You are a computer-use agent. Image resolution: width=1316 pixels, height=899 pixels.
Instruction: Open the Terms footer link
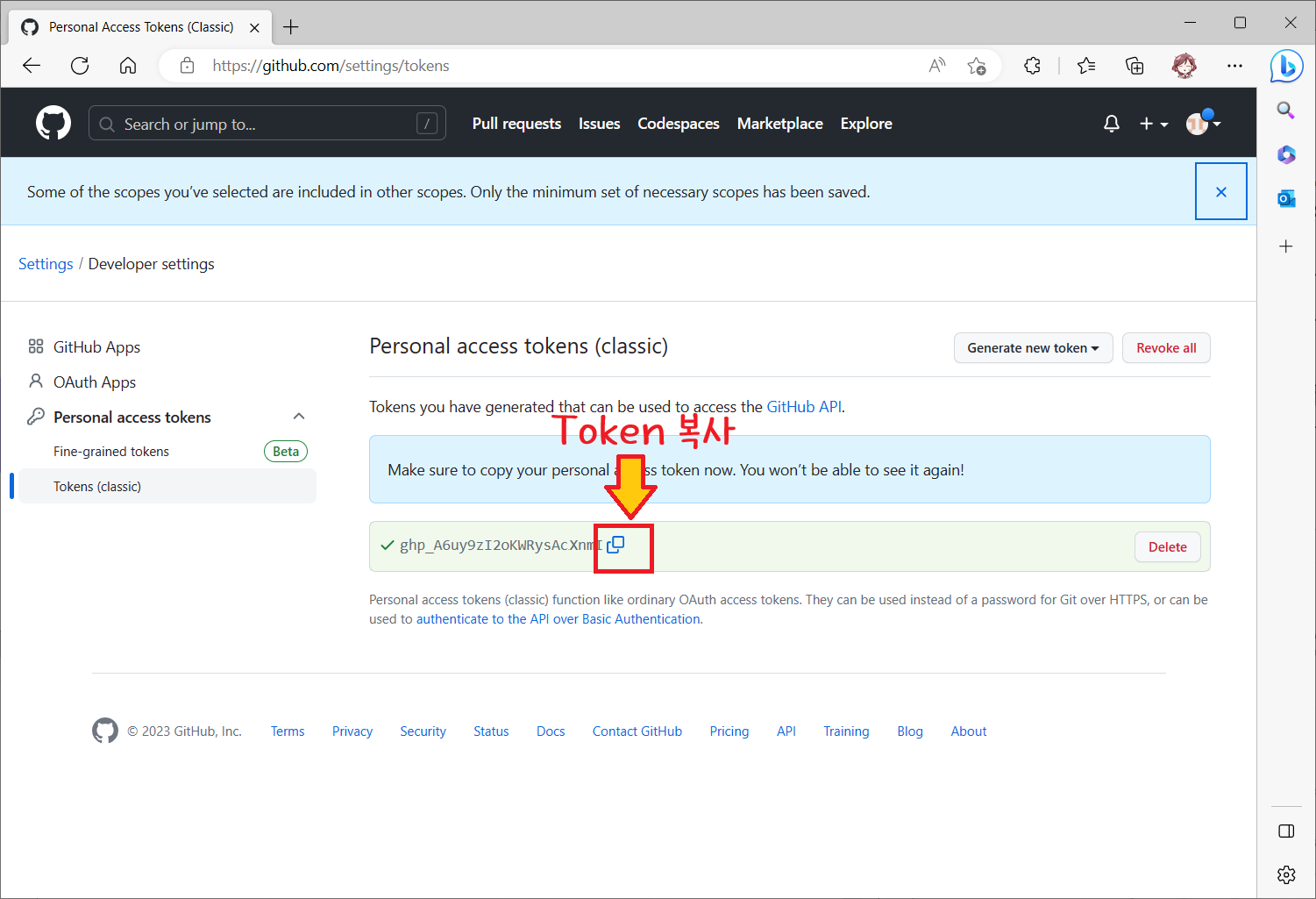pos(288,731)
